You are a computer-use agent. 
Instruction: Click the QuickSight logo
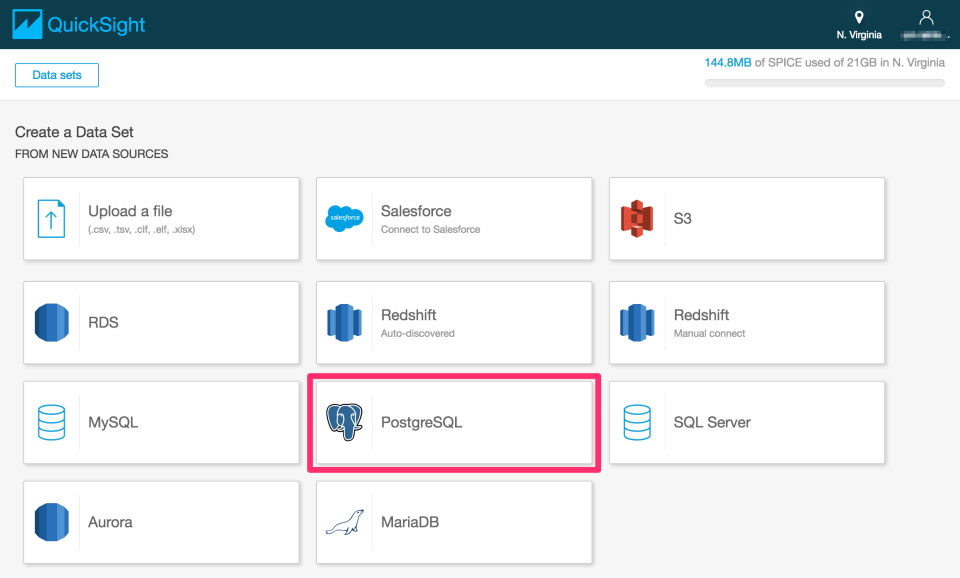[x=78, y=23]
